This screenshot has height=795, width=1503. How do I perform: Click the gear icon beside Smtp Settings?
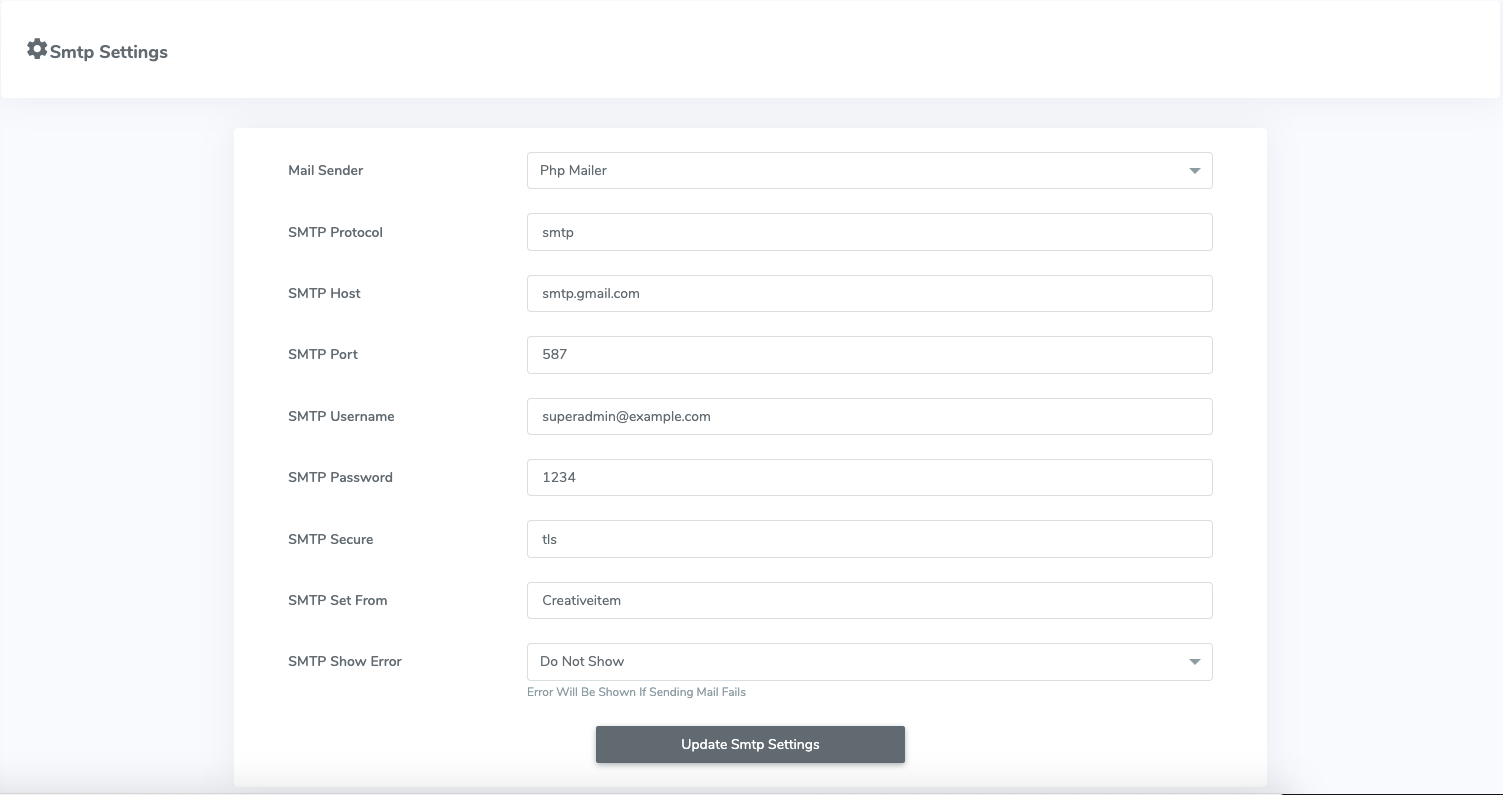(x=37, y=49)
